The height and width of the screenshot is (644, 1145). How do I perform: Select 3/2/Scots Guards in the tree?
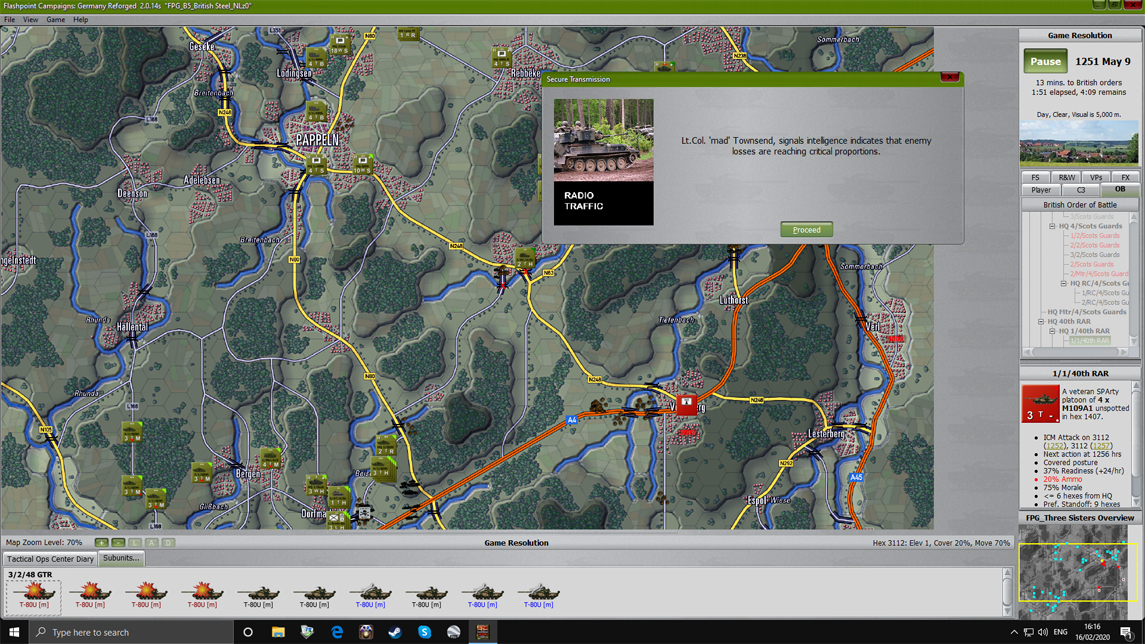[1095, 255]
